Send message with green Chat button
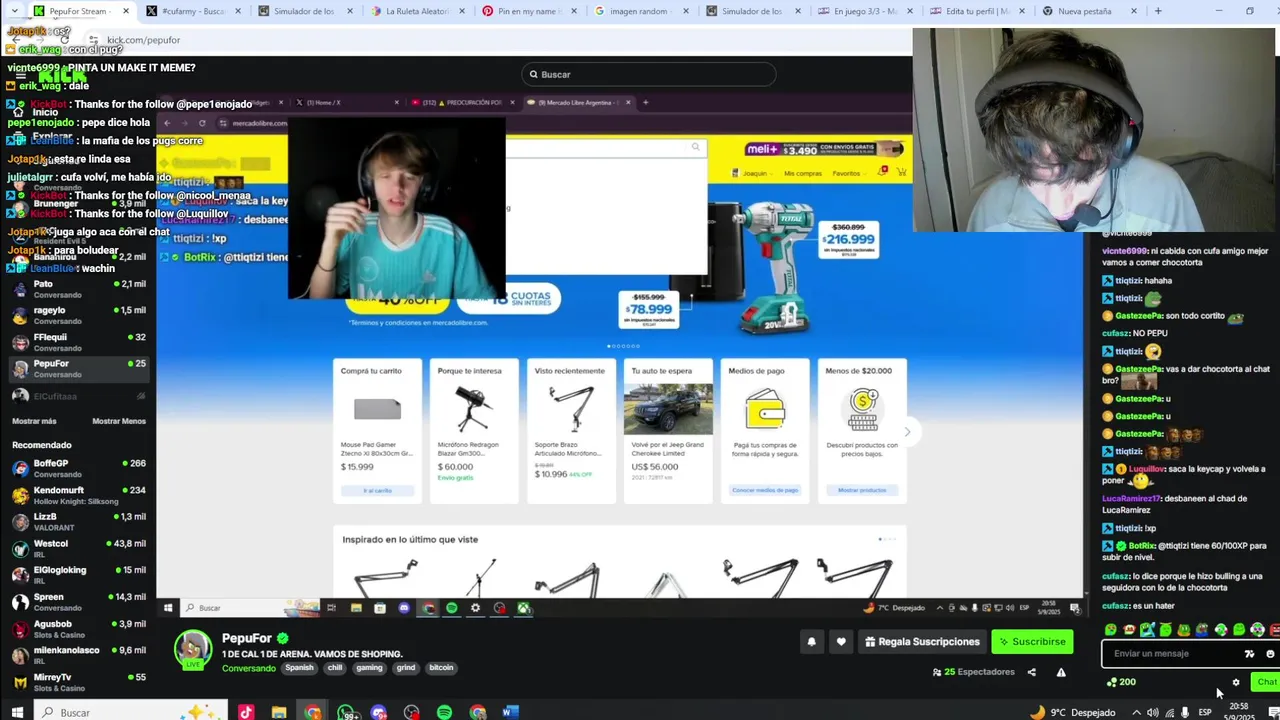This screenshot has width=1280, height=720. [1266, 682]
